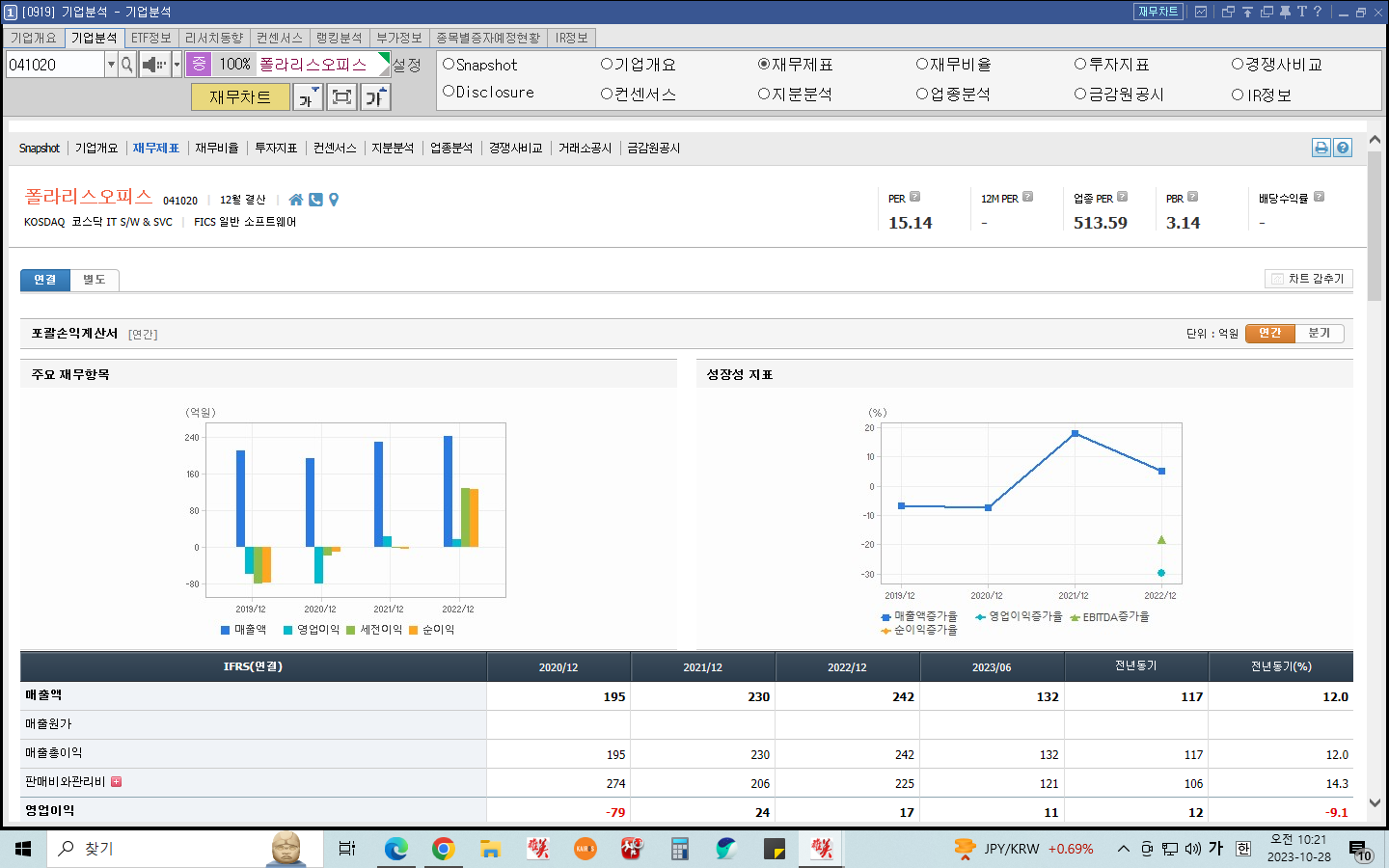Screen dimensions: 1389x868
Task: Click the decrease font size icon
Action: [308, 96]
